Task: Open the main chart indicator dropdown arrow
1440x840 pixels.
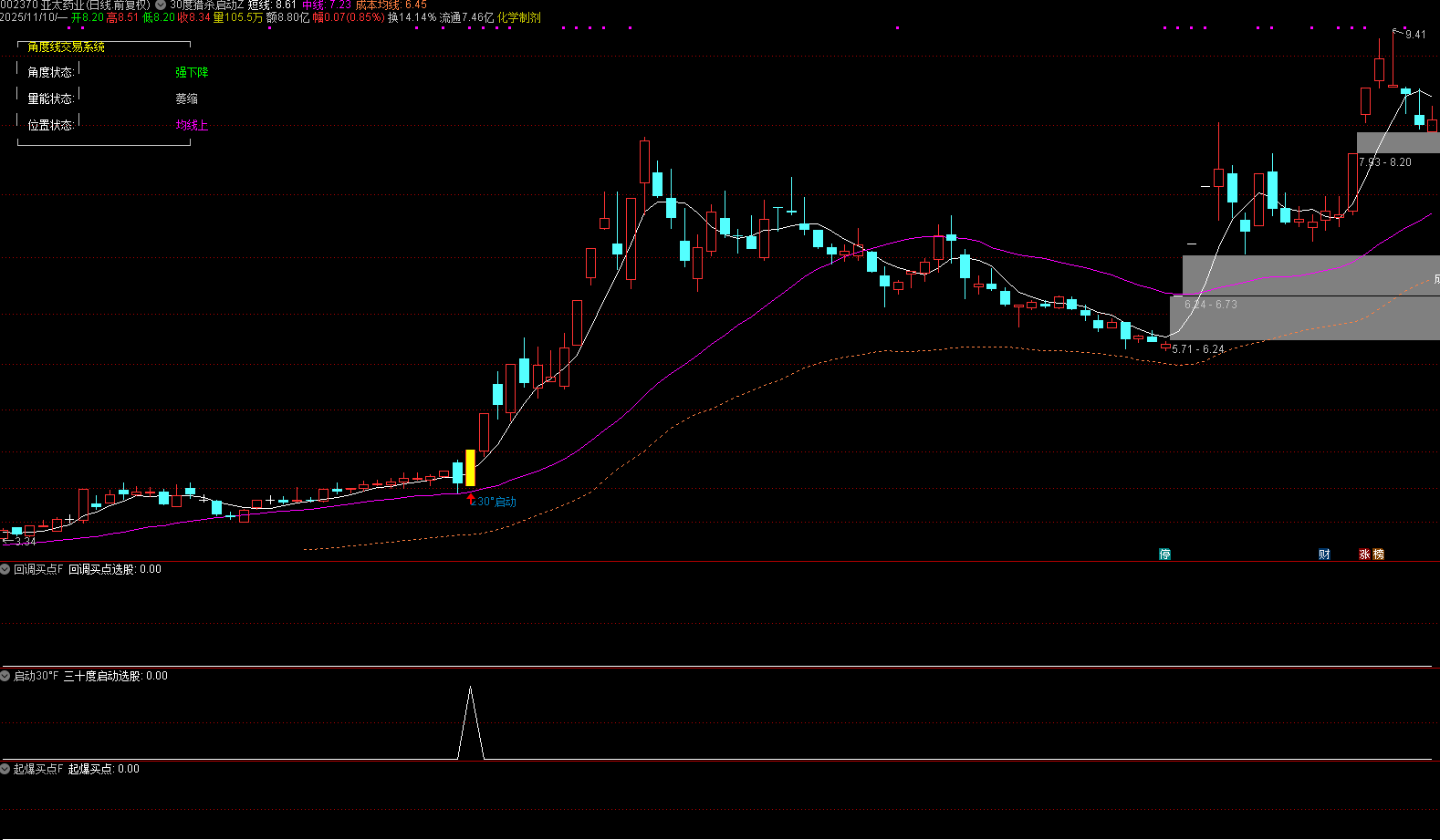Action: click(161, 5)
